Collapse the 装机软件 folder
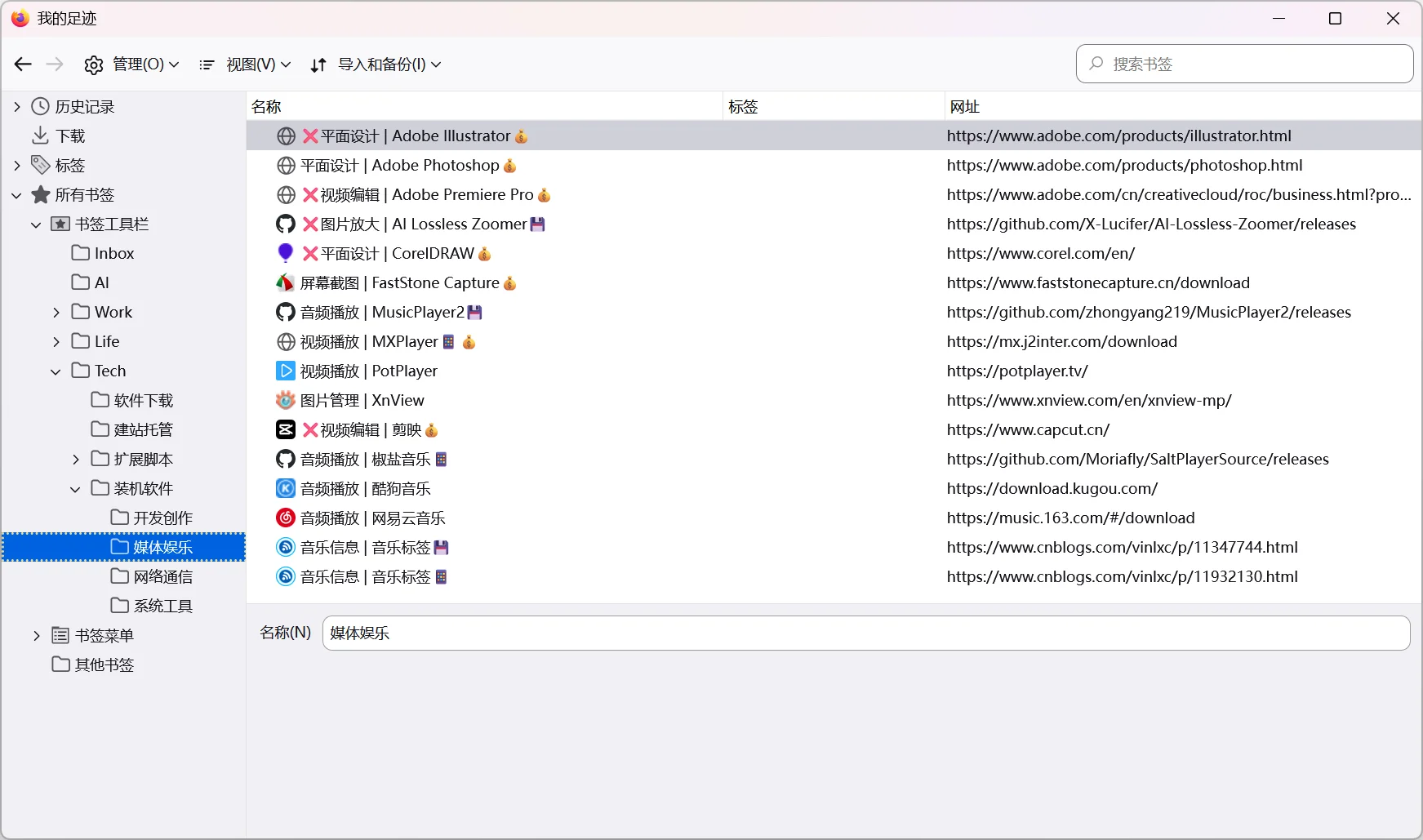 coord(76,489)
